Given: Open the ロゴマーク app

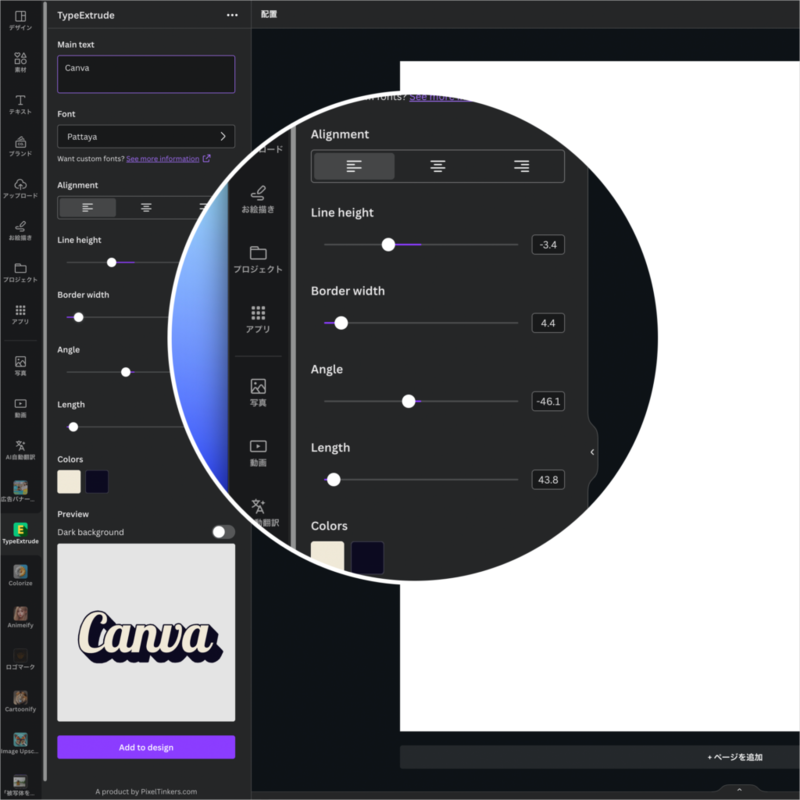Looking at the screenshot, I should tap(20, 659).
